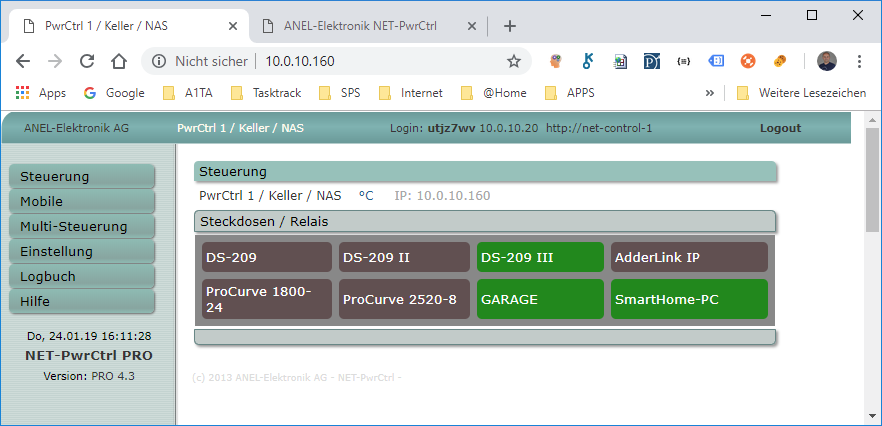Click the spreadsheet extension icon
This screenshot has width=882, height=426.
coord(620,61)
